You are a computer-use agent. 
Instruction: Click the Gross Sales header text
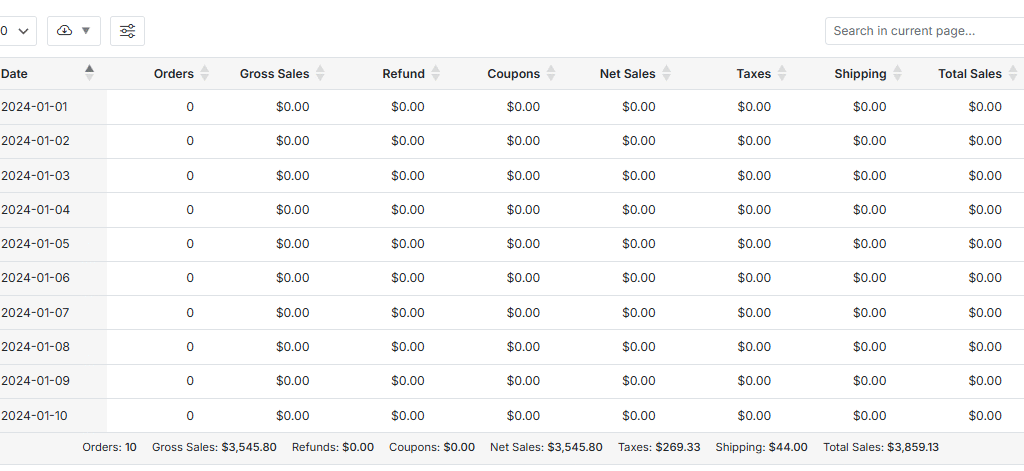click(274, 73)
